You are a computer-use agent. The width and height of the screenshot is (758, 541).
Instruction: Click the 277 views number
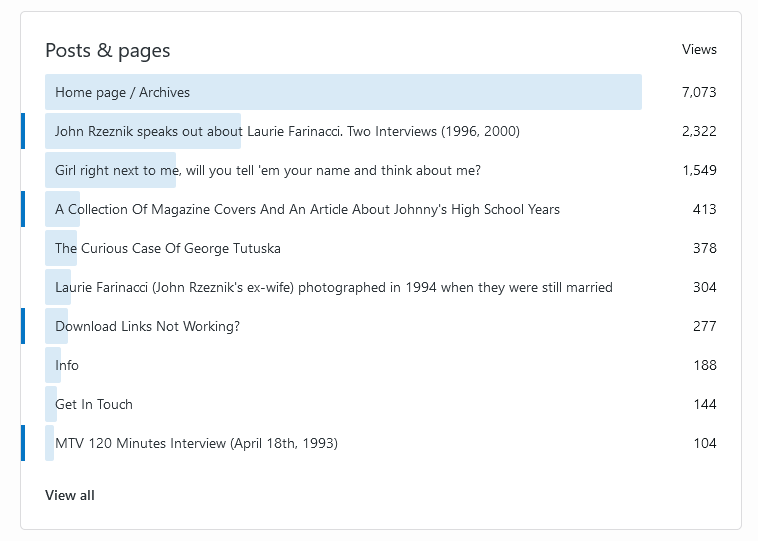coord(704,326)
